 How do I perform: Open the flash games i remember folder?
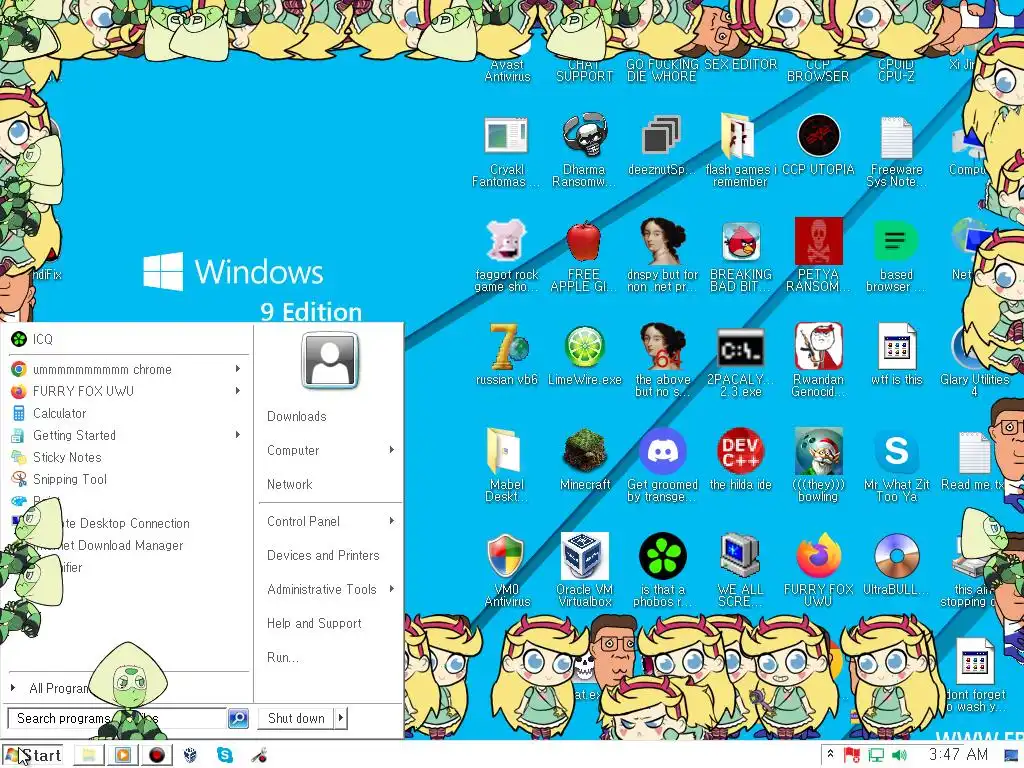[738, 136]
